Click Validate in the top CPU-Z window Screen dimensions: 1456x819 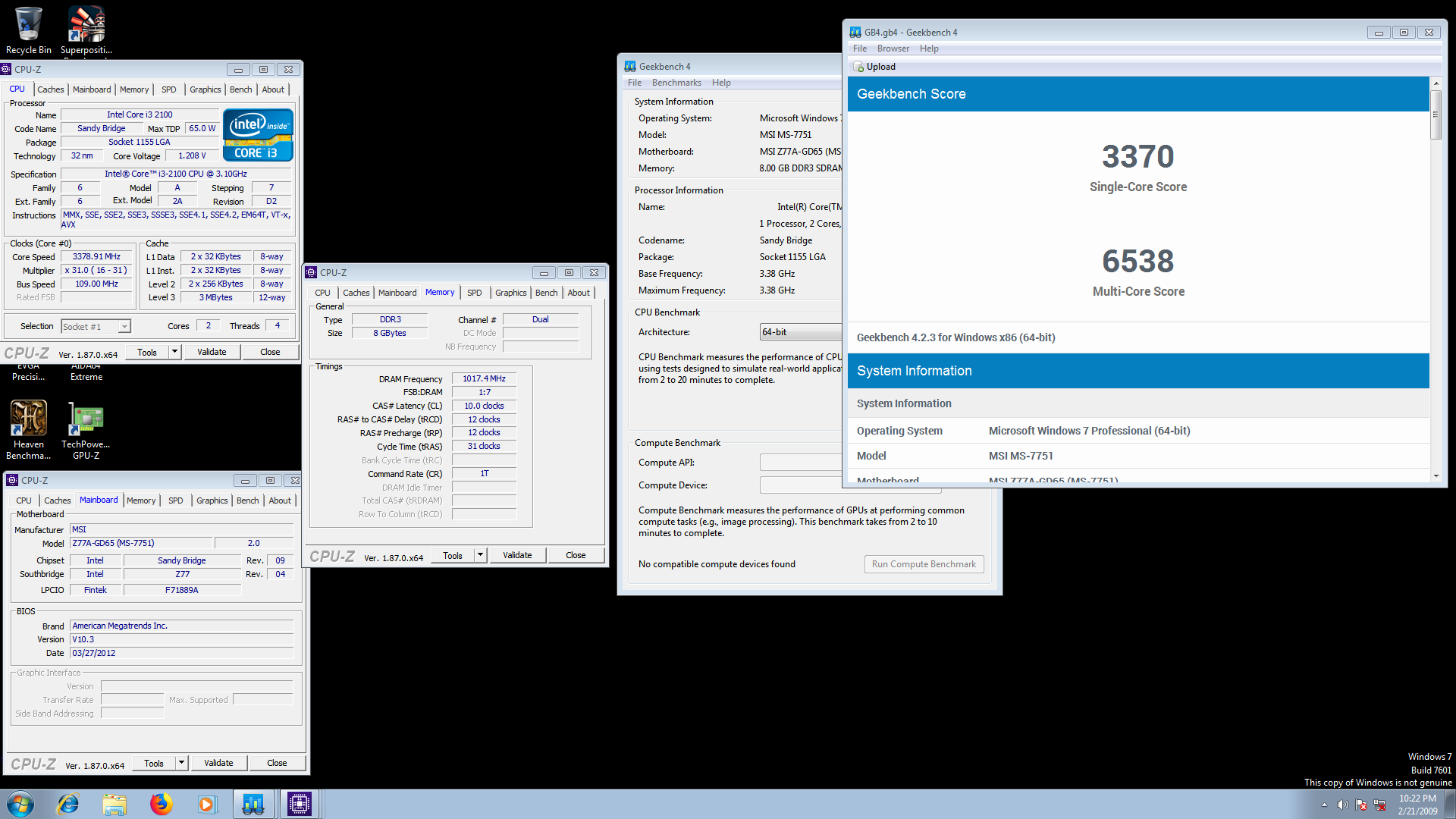tap(212, 352)
